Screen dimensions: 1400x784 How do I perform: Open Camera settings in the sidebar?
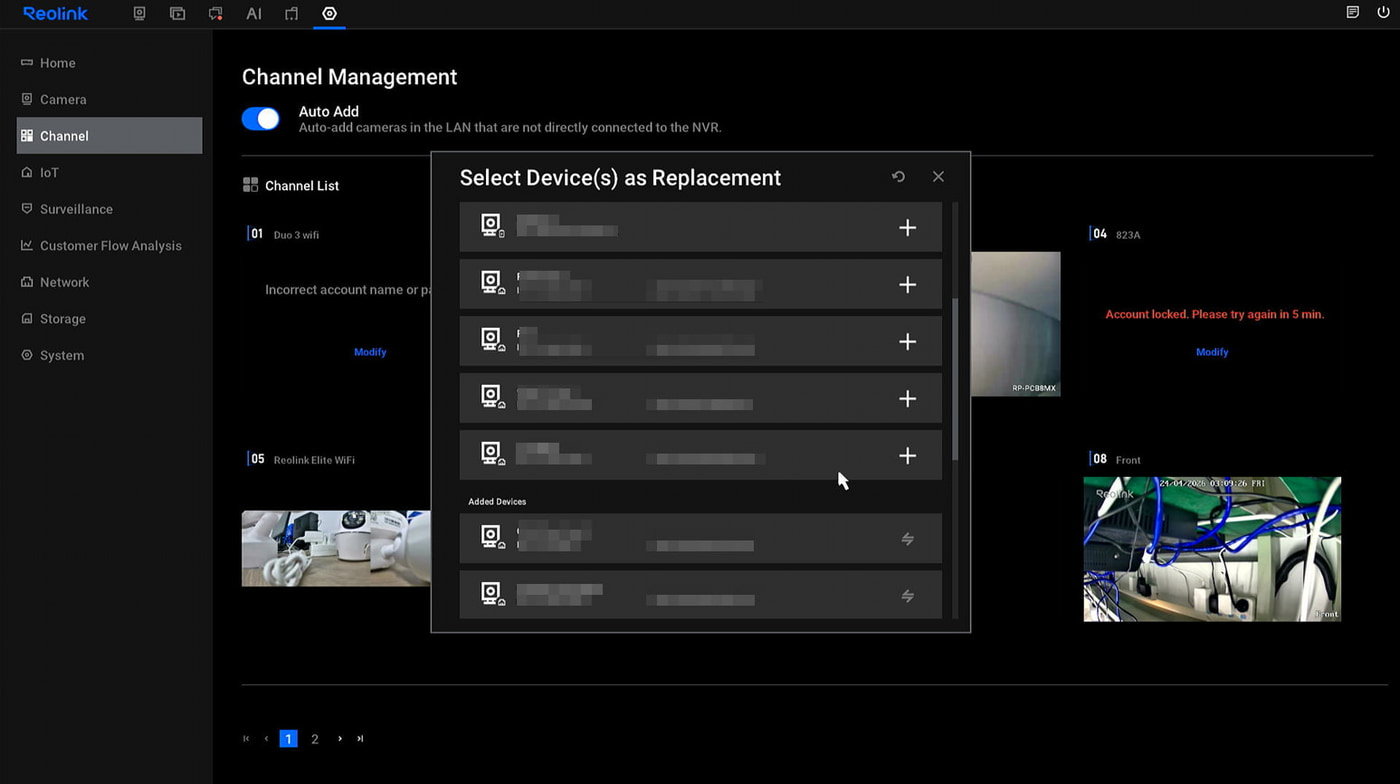109,99
